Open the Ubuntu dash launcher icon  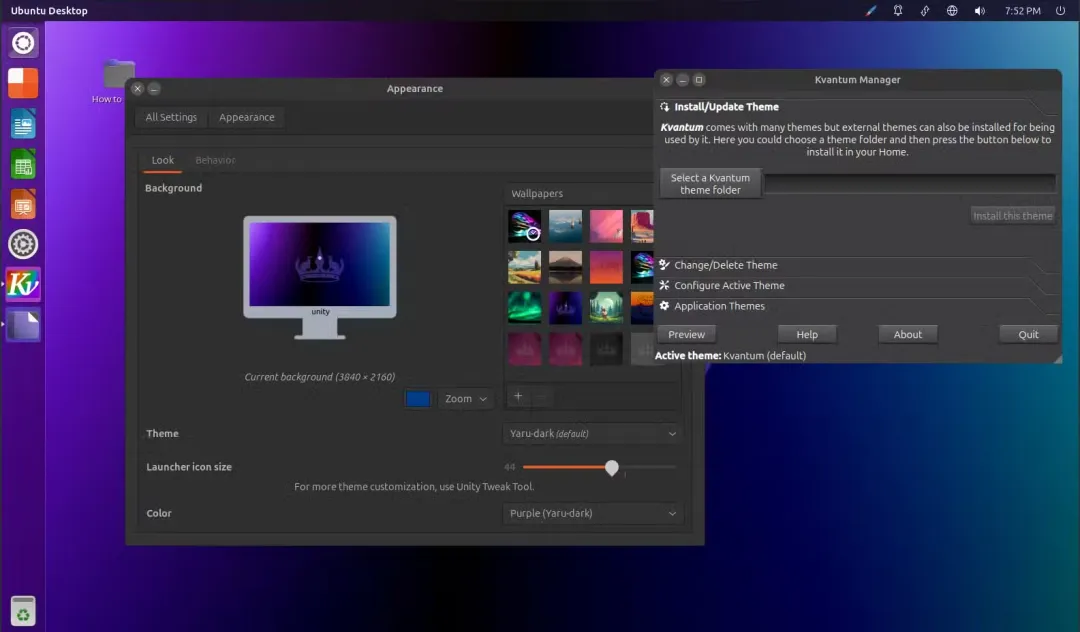tap(23, 43)
